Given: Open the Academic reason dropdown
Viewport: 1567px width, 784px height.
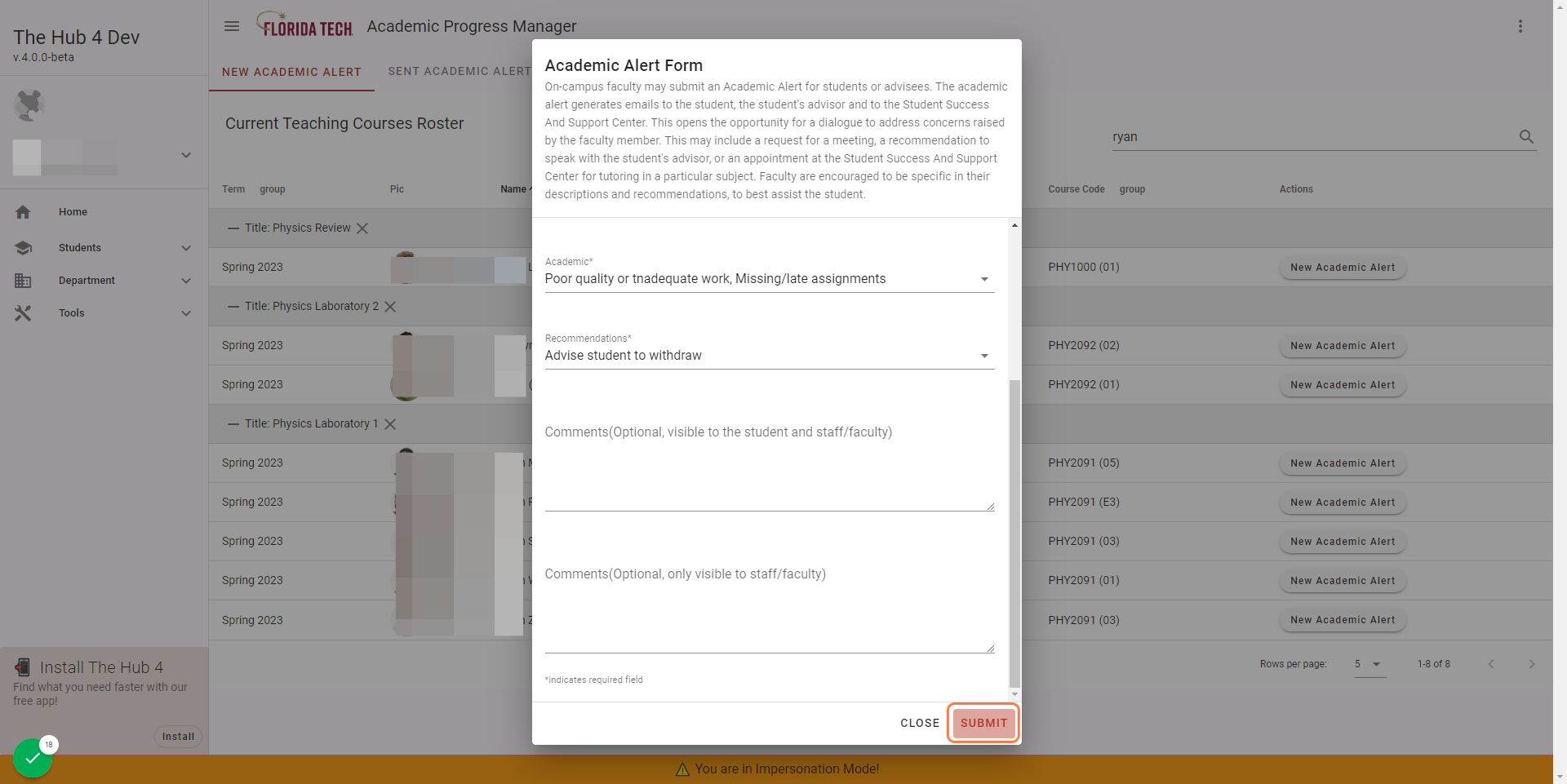Looking at the screenshot, I should 769,279.
